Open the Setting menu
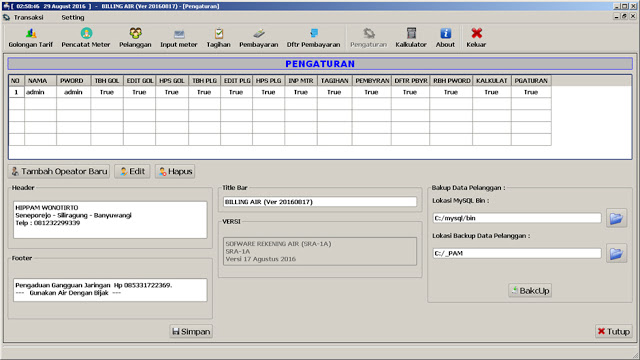Image resolution: width=640 pixels, height=360 pixels. 73,18
